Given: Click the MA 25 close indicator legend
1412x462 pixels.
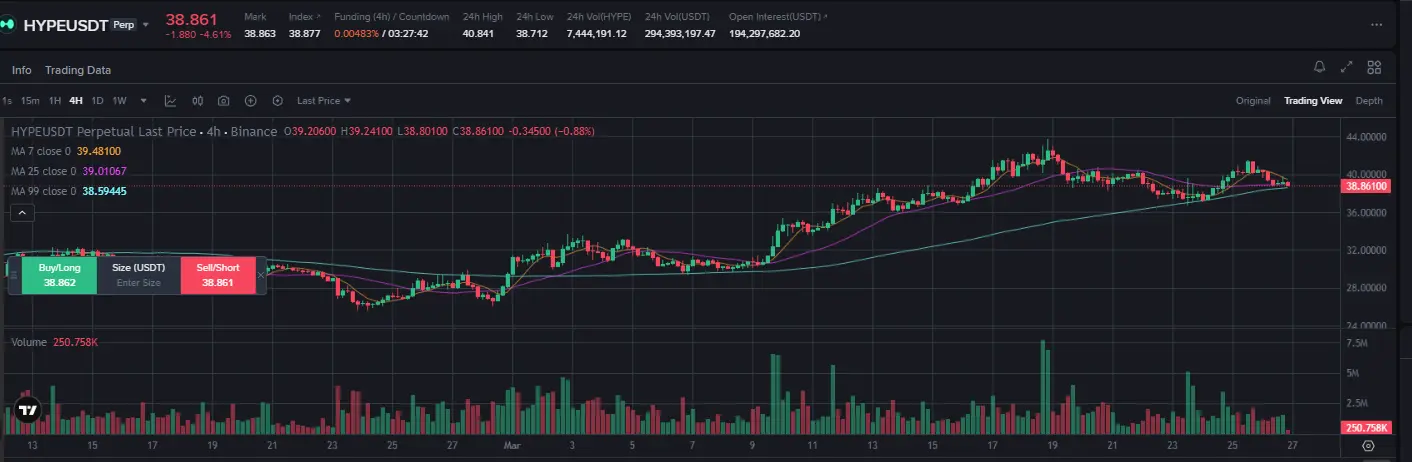Looking at the screenshot, I should pos(68,171).
